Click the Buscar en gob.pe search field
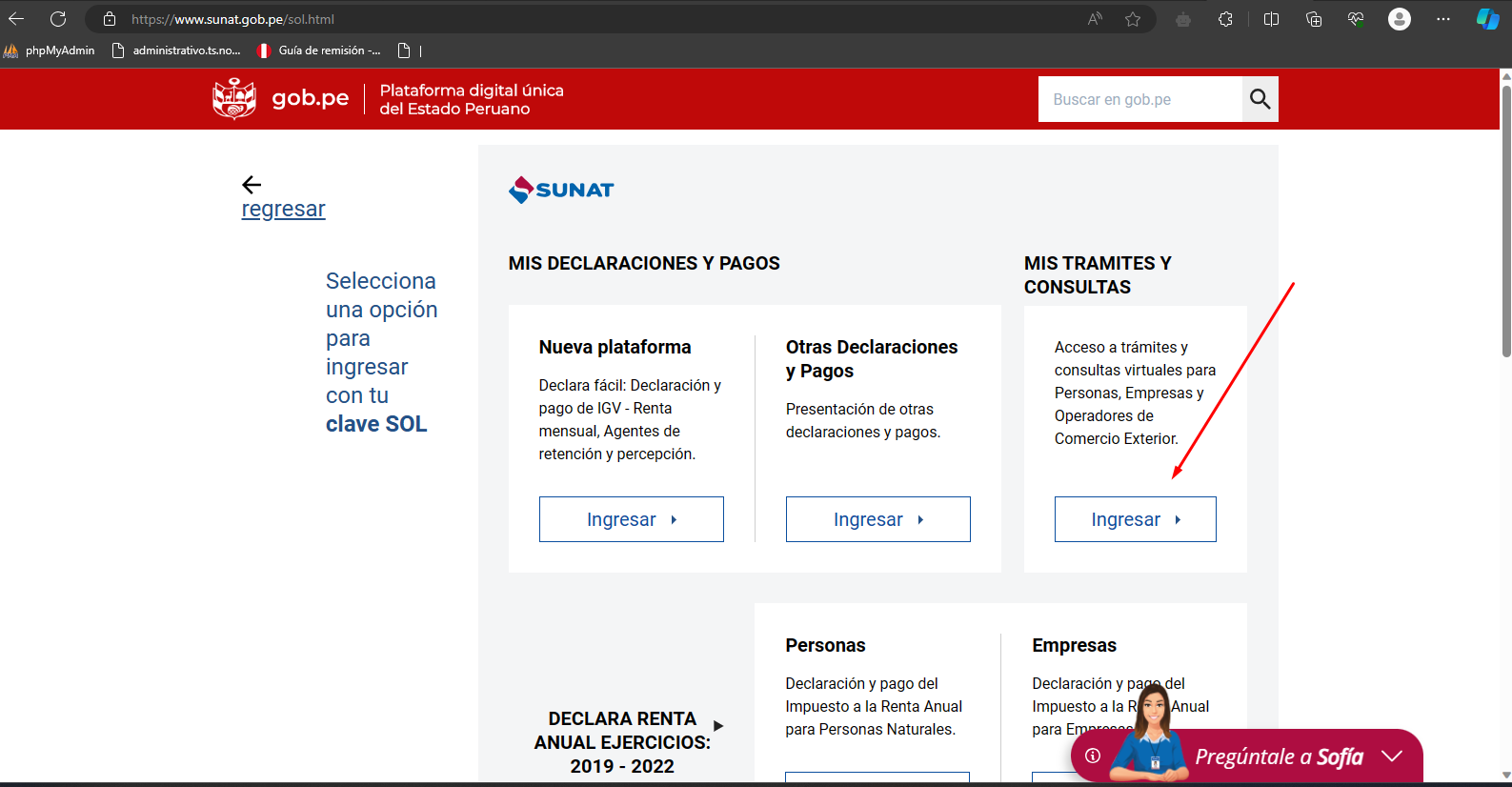This screenshot has height=787, width=1512. [x=1139, y=99]
